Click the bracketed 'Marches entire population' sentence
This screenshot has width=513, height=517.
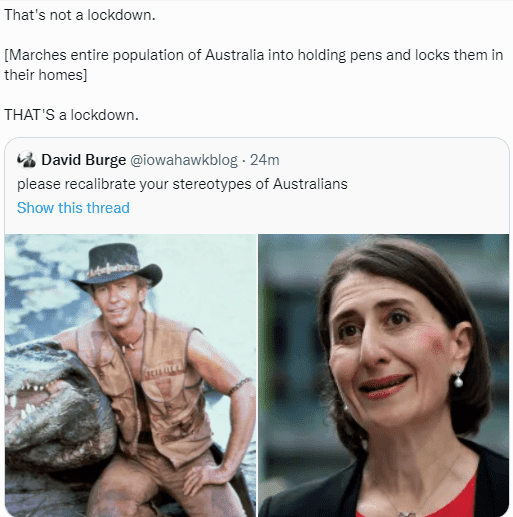(x=253, y=65)
